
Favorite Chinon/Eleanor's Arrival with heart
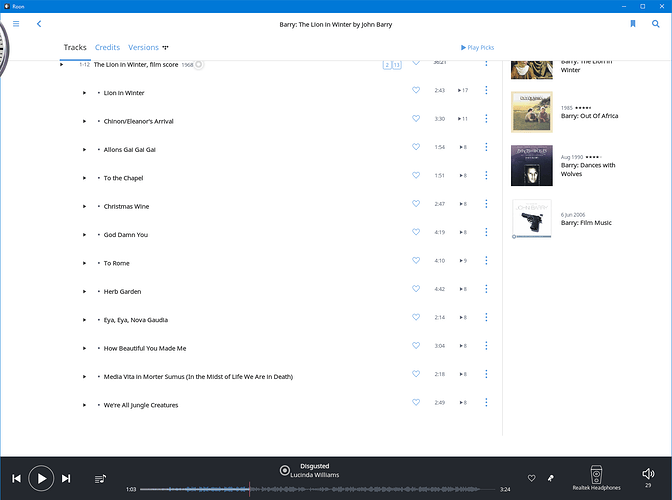tap(416, 118)
